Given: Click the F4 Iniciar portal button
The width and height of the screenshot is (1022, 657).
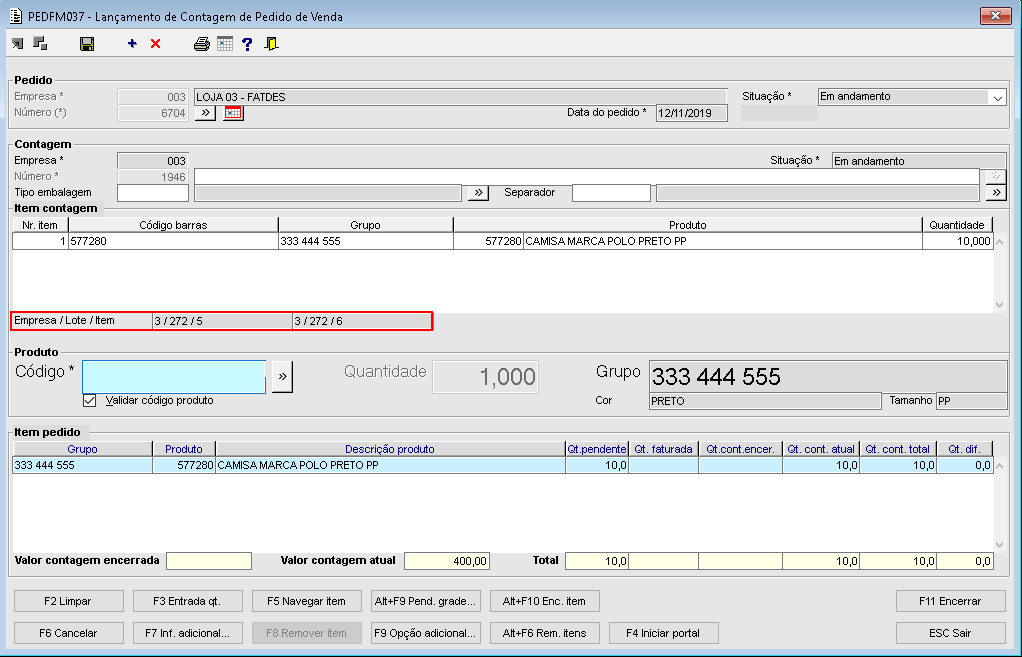Looking at the screenshot, I should pos(664,633).
